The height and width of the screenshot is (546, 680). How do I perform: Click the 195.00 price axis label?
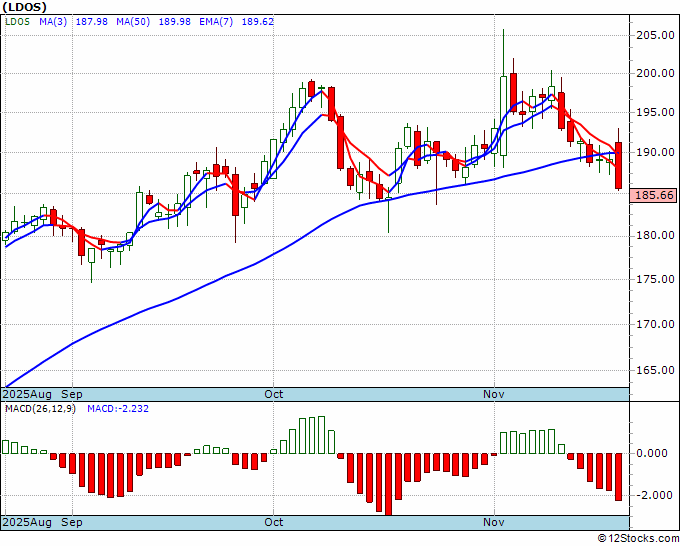tap(655, 112)
